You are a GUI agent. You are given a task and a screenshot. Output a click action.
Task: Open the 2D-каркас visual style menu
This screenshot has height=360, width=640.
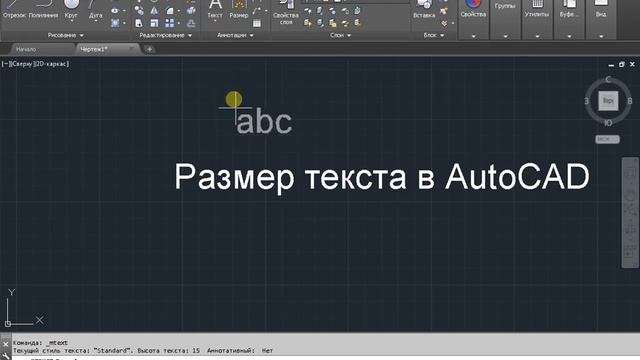tap(52, 64)
